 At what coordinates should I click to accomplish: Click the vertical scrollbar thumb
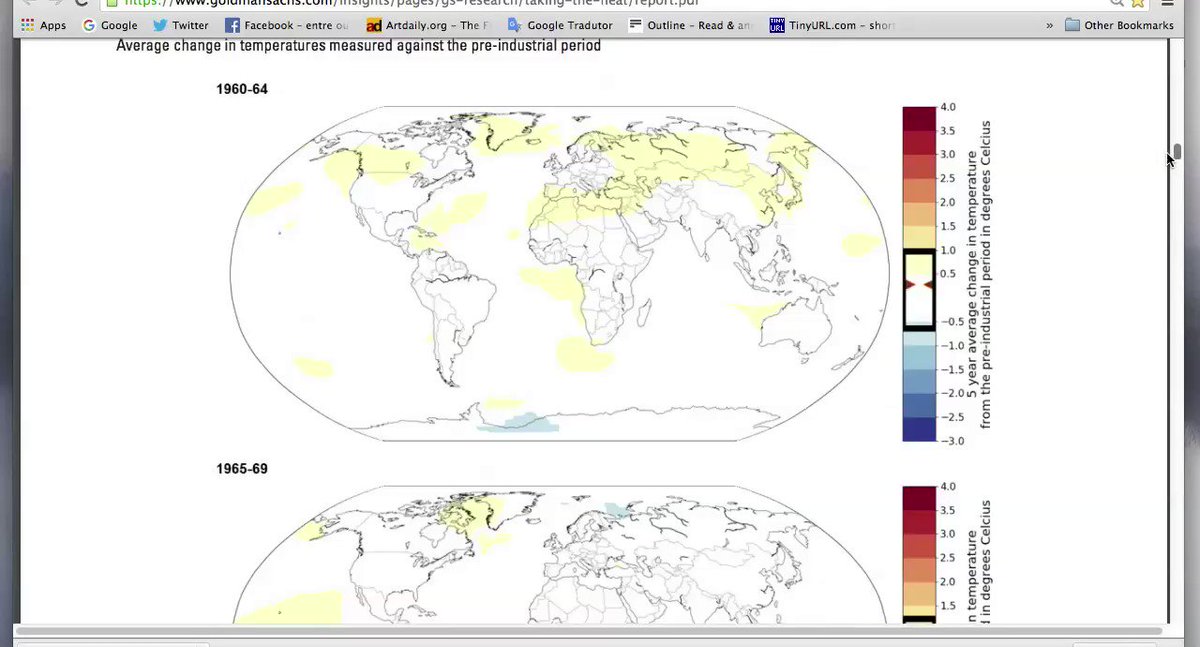[x=1177, y=151]
